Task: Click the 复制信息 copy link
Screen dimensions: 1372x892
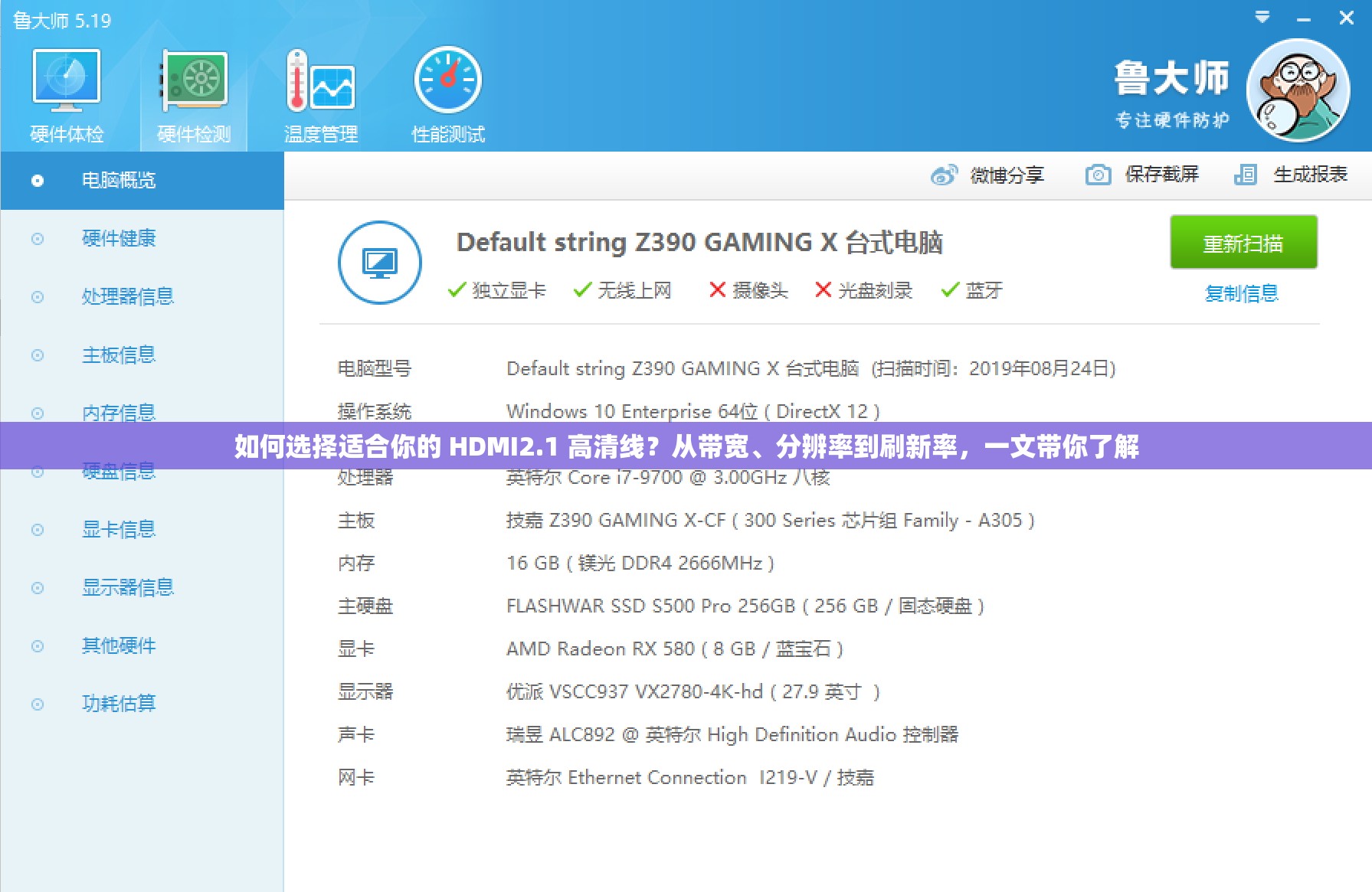Action: tap(1241, 293)
